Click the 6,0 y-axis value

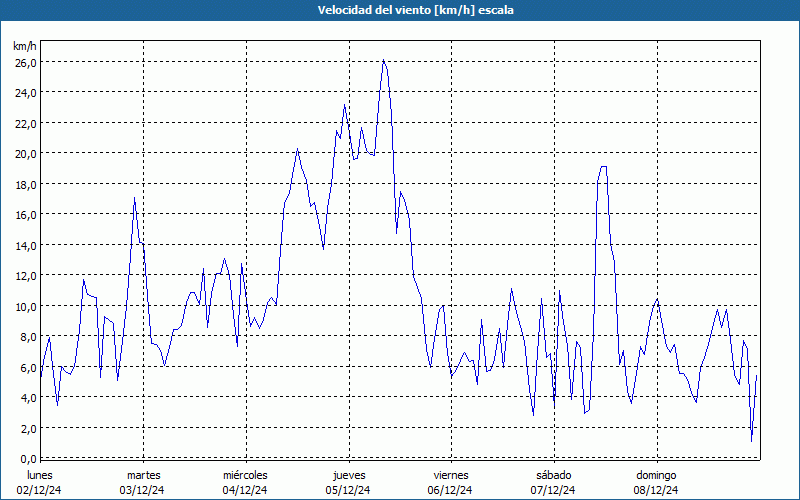tap(28, 368)
